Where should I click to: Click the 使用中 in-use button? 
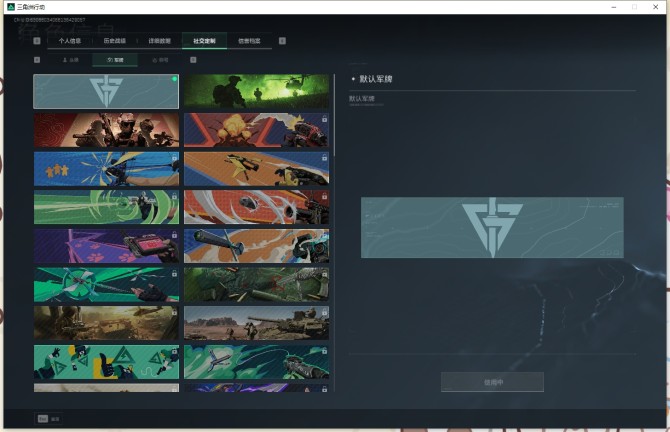[492, 382]
